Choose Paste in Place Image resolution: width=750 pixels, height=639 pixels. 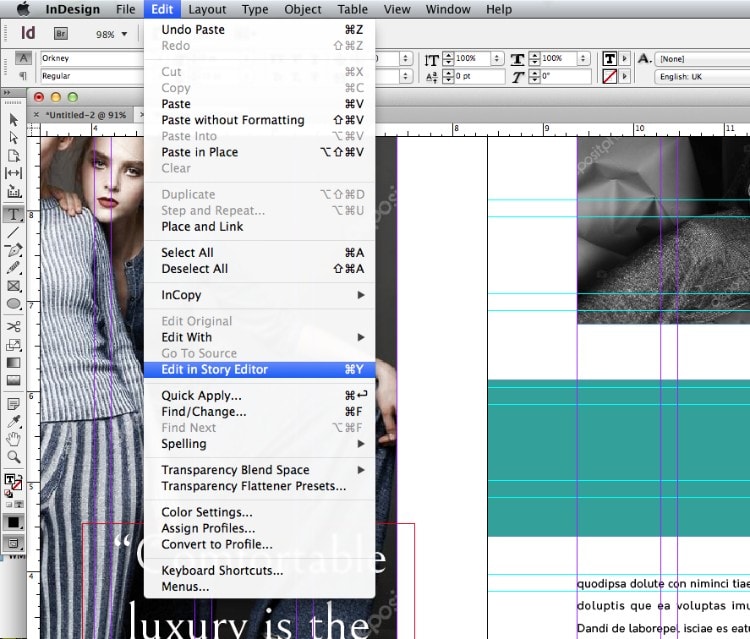pos(259,152)
